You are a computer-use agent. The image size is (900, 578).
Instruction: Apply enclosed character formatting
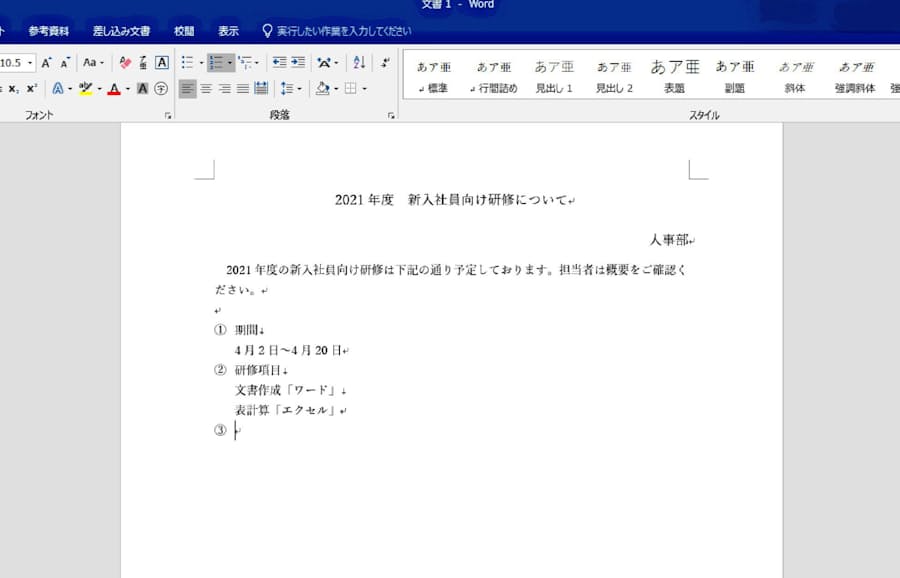pos(161,89)
